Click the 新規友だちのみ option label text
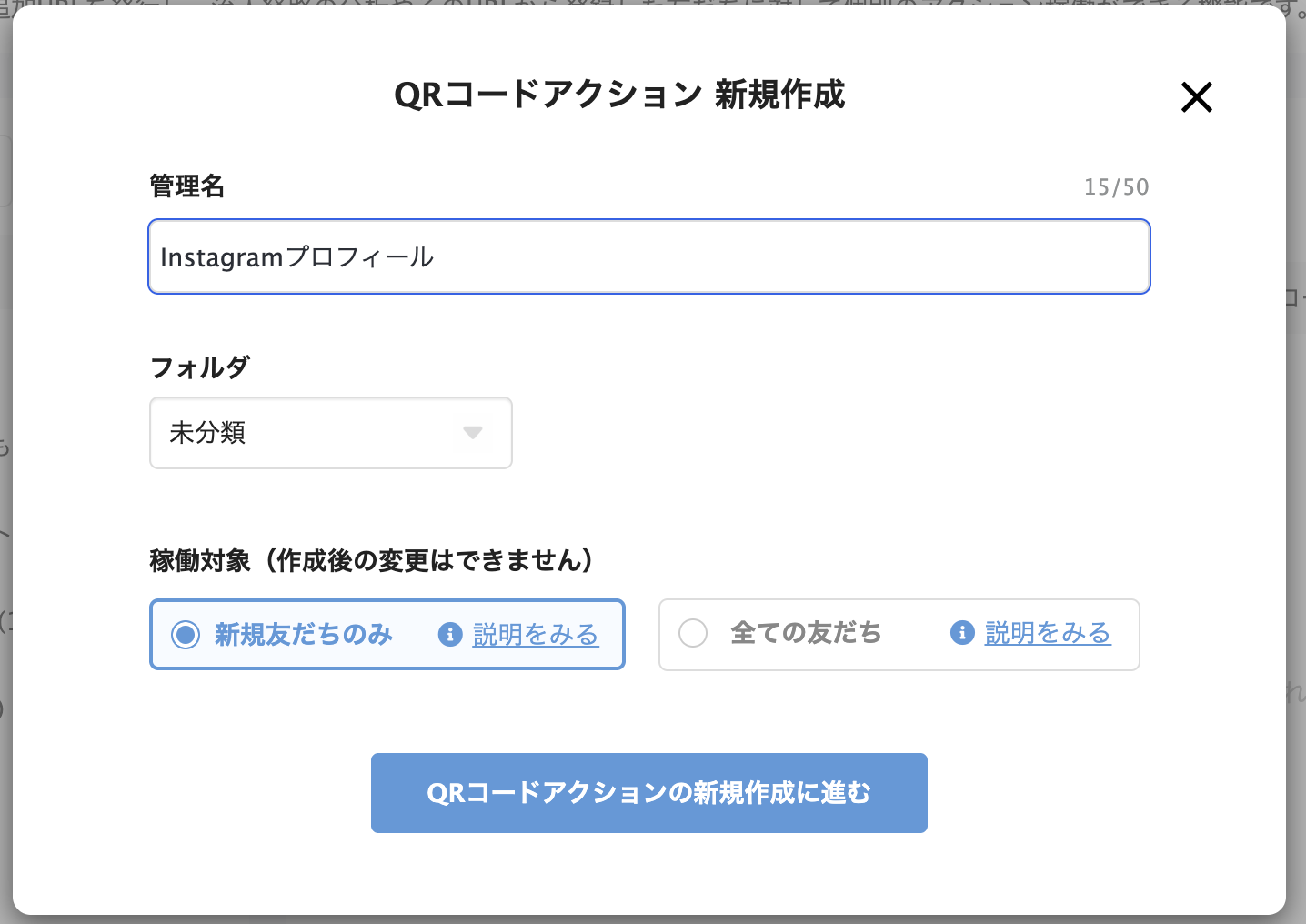Image resolution: width=1306 pixels, height=924 pixels. coord(304,634)
